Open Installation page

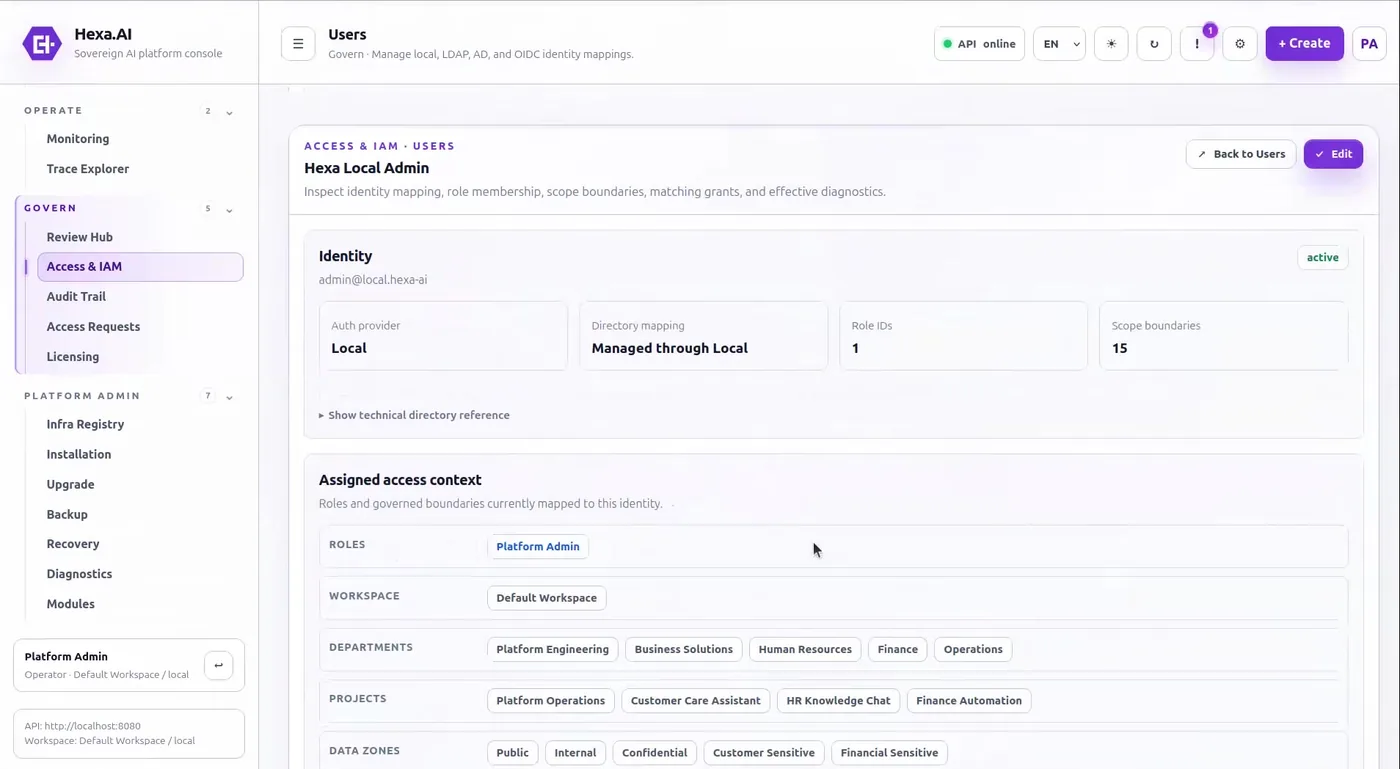pyautogui.click(x=79, y=454)
